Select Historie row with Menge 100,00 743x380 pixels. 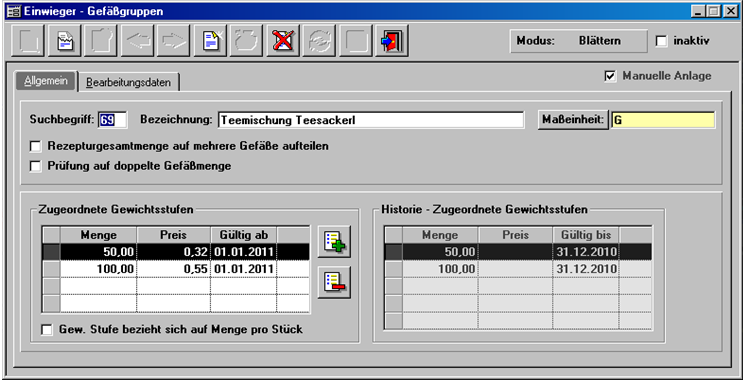[x=518, y=269]
